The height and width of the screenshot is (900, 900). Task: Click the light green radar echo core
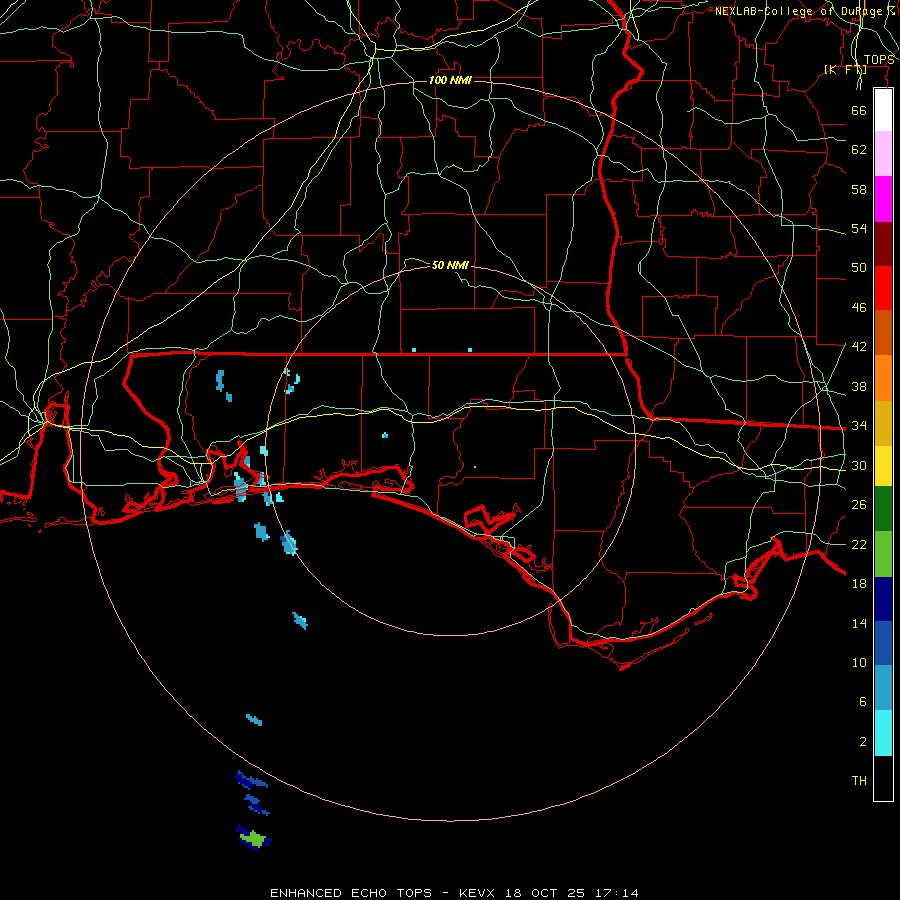(x=253, y=839)
